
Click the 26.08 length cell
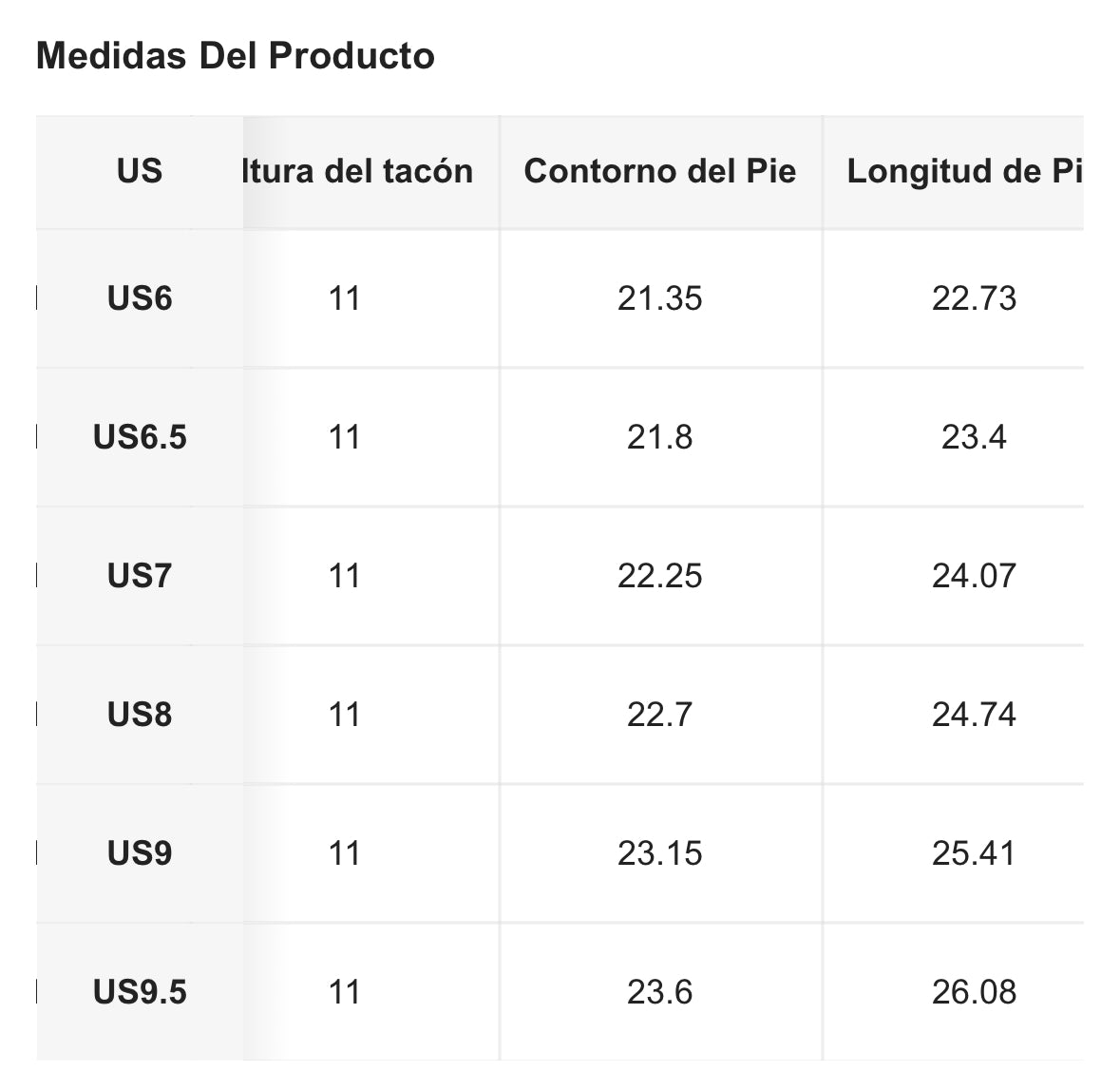click(x=974, y=992)
